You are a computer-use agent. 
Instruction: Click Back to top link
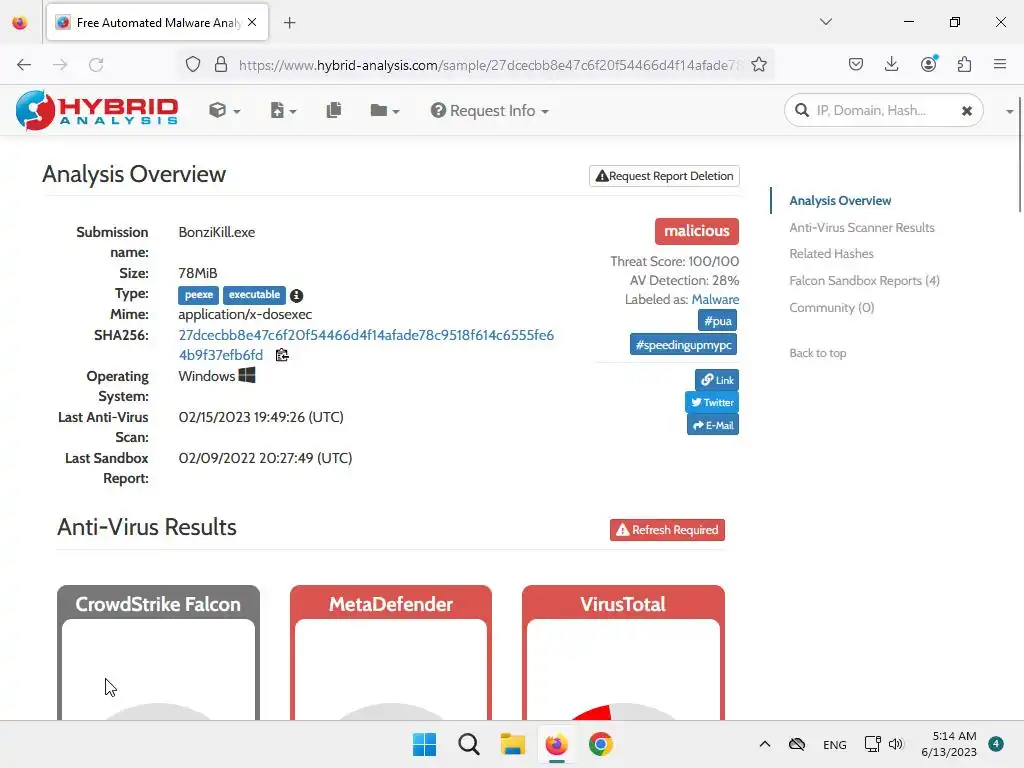tap(818, 353)
